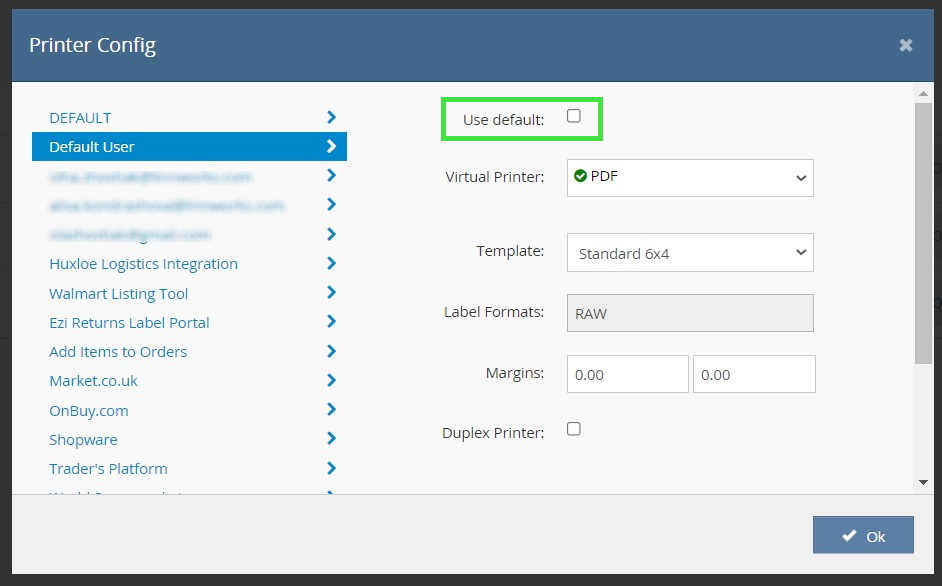Close the Printer Config dialog
Image resolution: width=942 pixels, height=586 pixels.
[x=905, y=45]
